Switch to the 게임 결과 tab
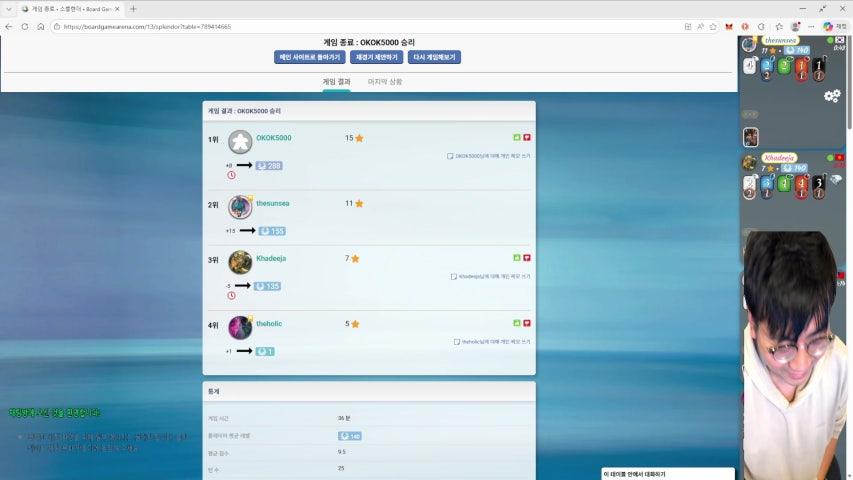Viewport: 853px width, 480px height. click(336, 81)
